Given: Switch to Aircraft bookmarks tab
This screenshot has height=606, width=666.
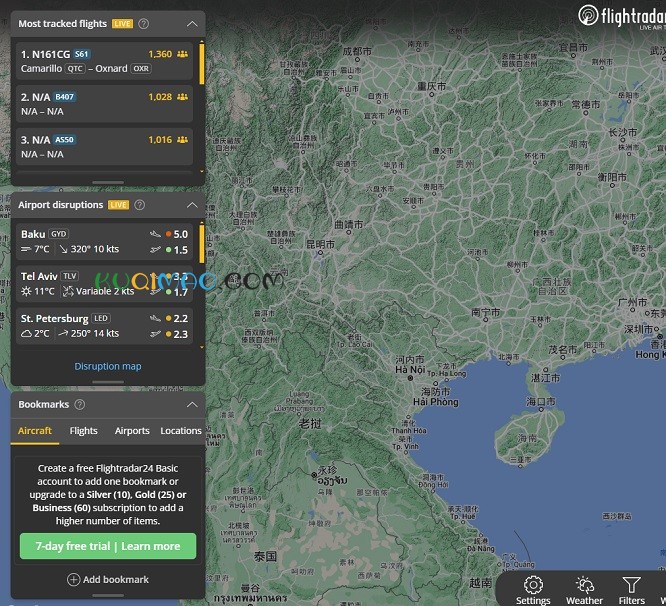Looking at the screenshot, I should tap(35, 431).
